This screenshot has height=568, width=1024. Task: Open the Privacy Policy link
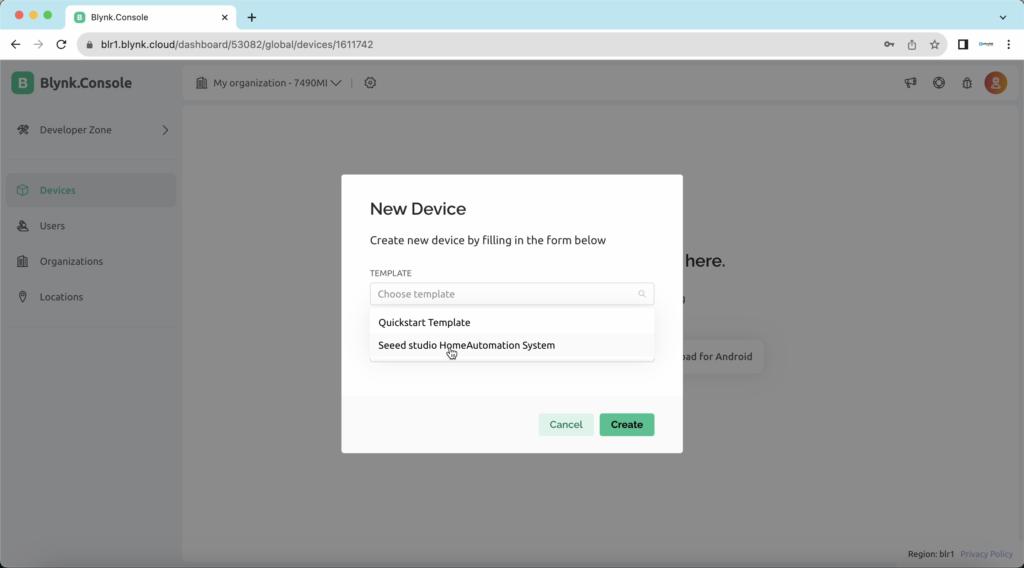click(x=986, y=554)
